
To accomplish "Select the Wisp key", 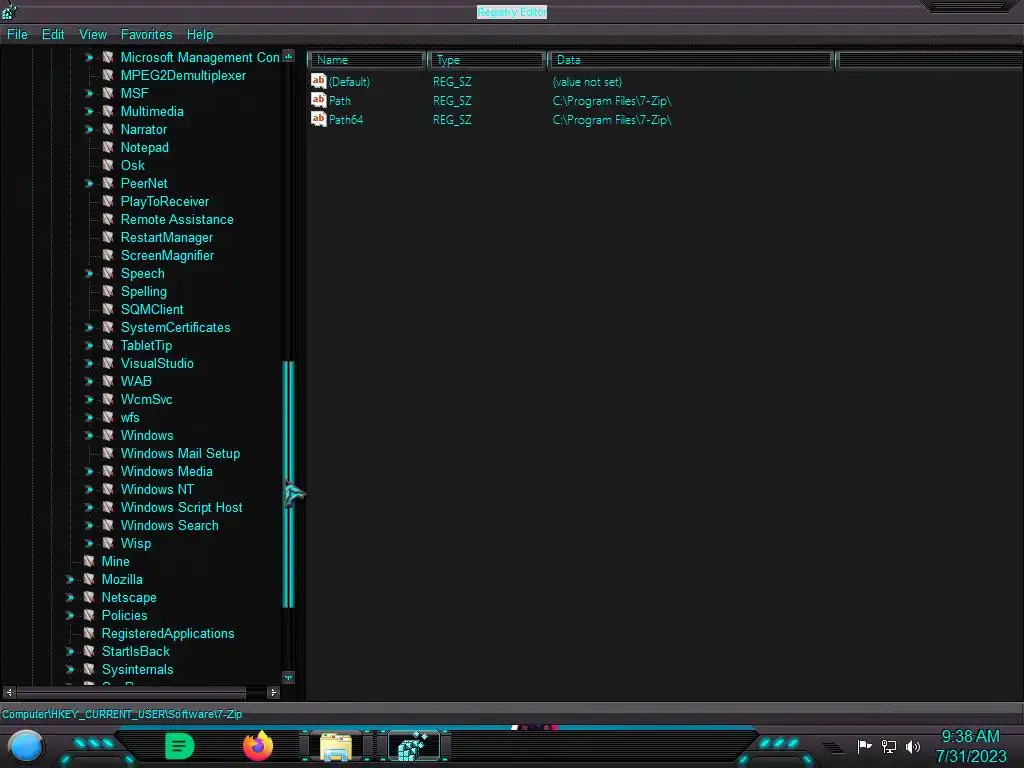I will point(136,543).
